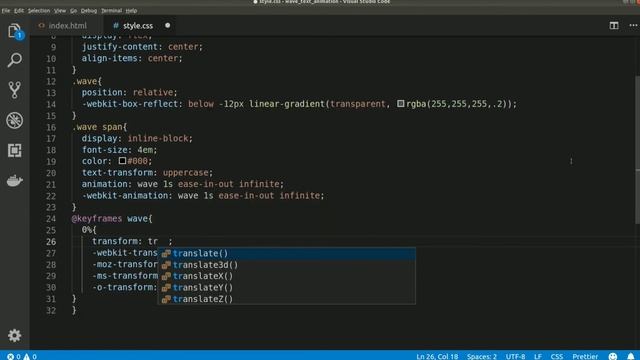Open the Source Control view icon

[x=15, y=90]
